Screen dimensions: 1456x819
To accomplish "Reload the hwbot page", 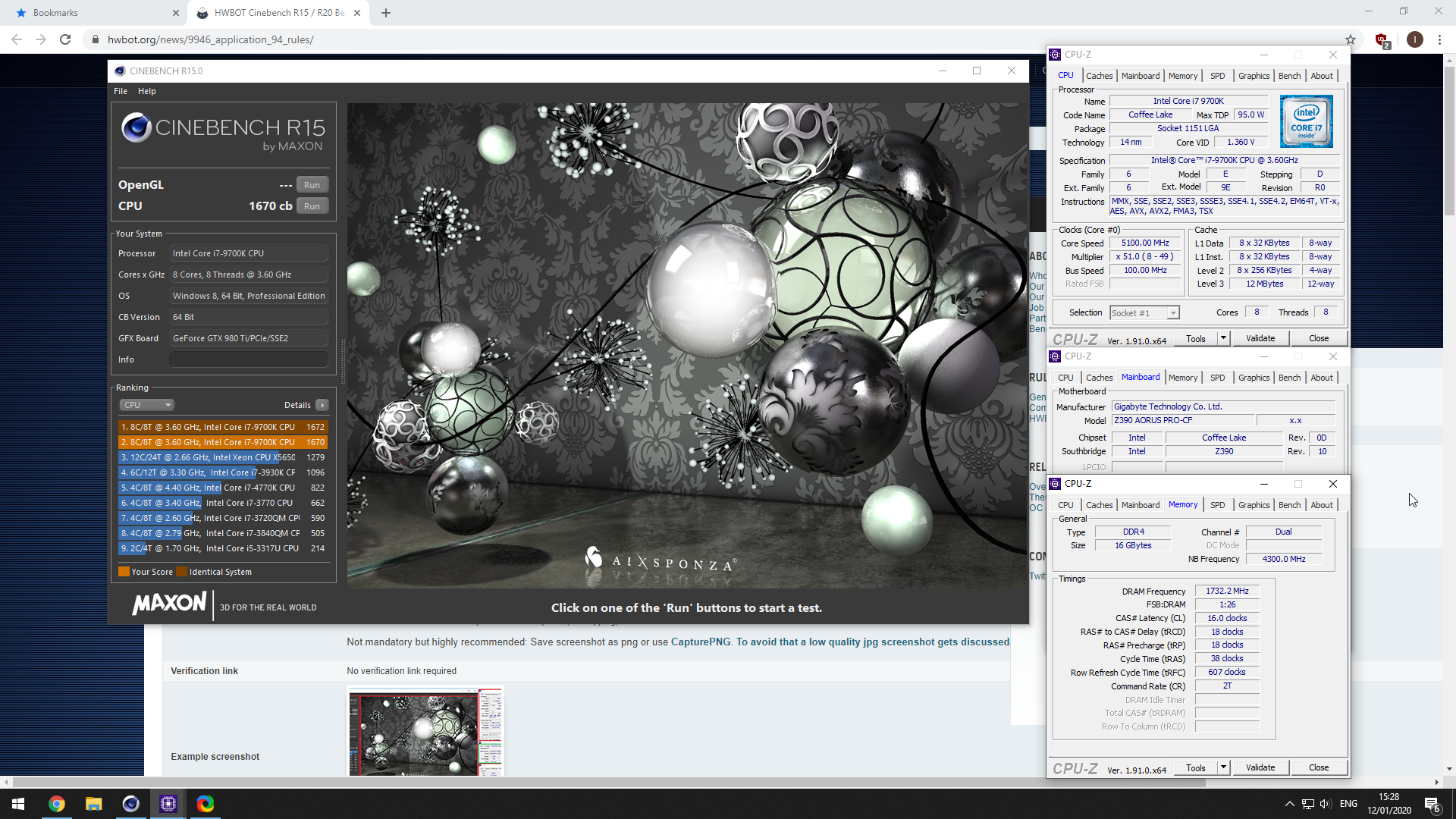I will point(65,39).
